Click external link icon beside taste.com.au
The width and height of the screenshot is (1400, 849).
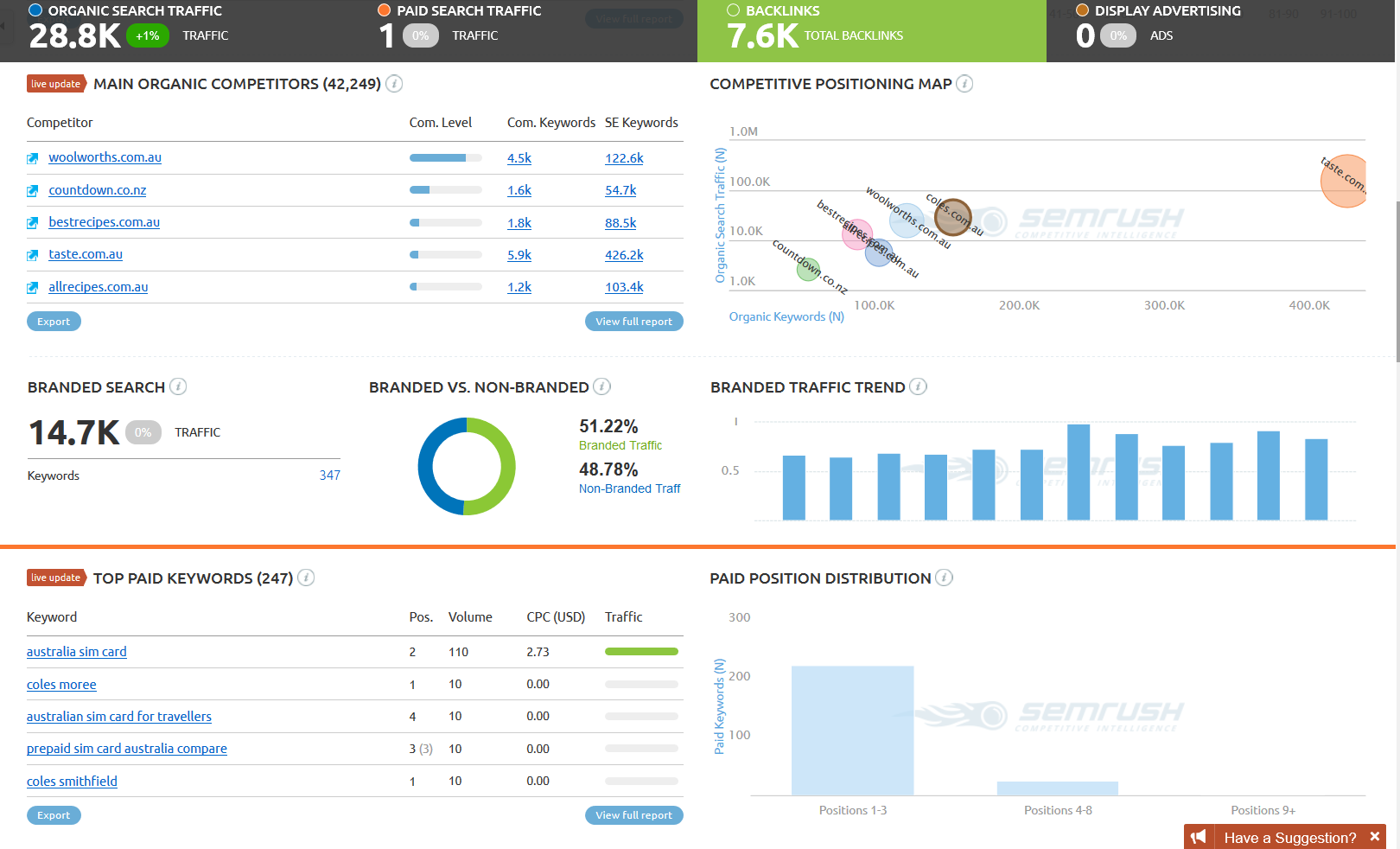(33, 255)
